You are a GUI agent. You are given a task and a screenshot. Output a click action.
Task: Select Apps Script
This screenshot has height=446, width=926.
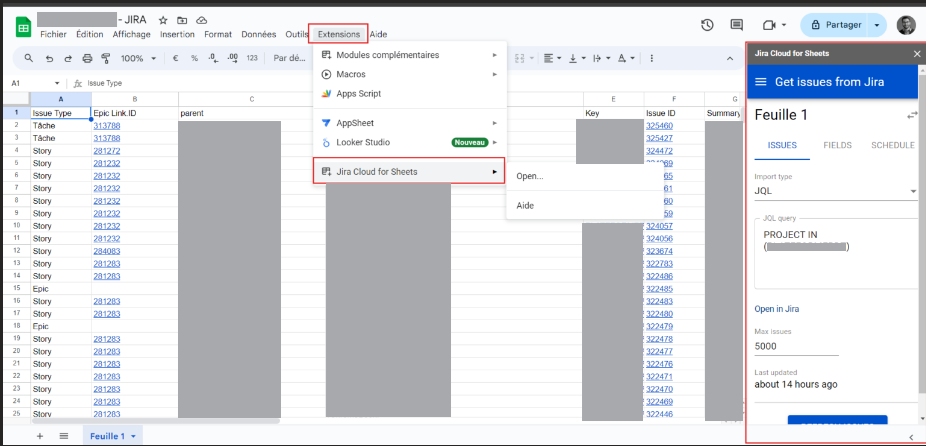(x=410, y=93)
